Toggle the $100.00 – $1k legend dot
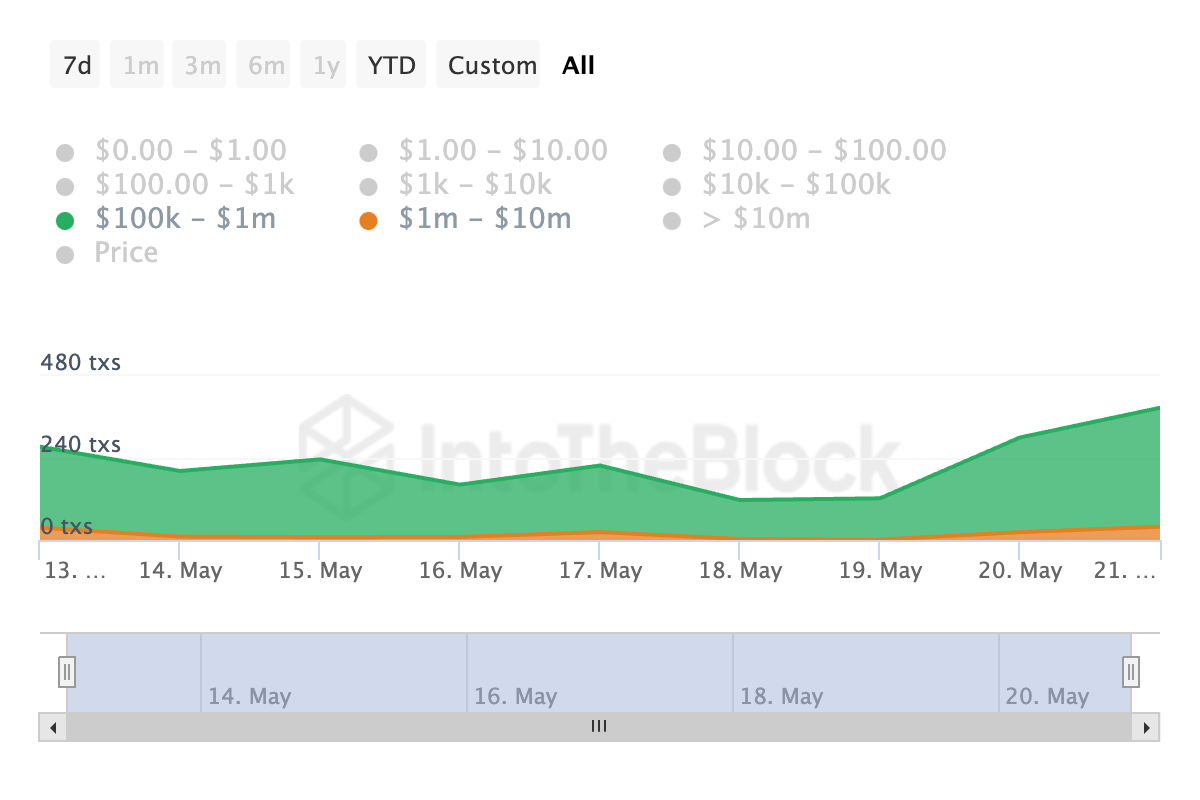 pos(65,187)
